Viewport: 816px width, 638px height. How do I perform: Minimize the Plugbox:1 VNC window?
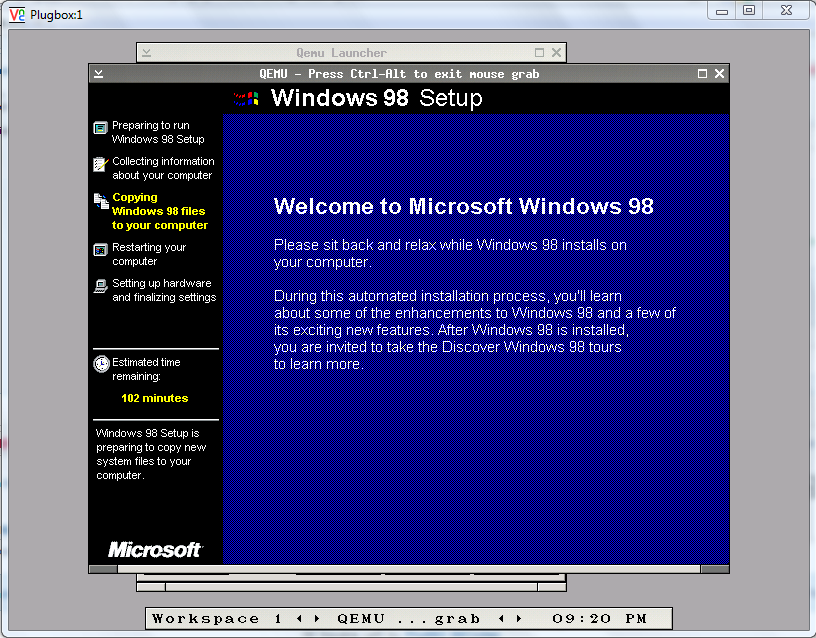point(722,10)
